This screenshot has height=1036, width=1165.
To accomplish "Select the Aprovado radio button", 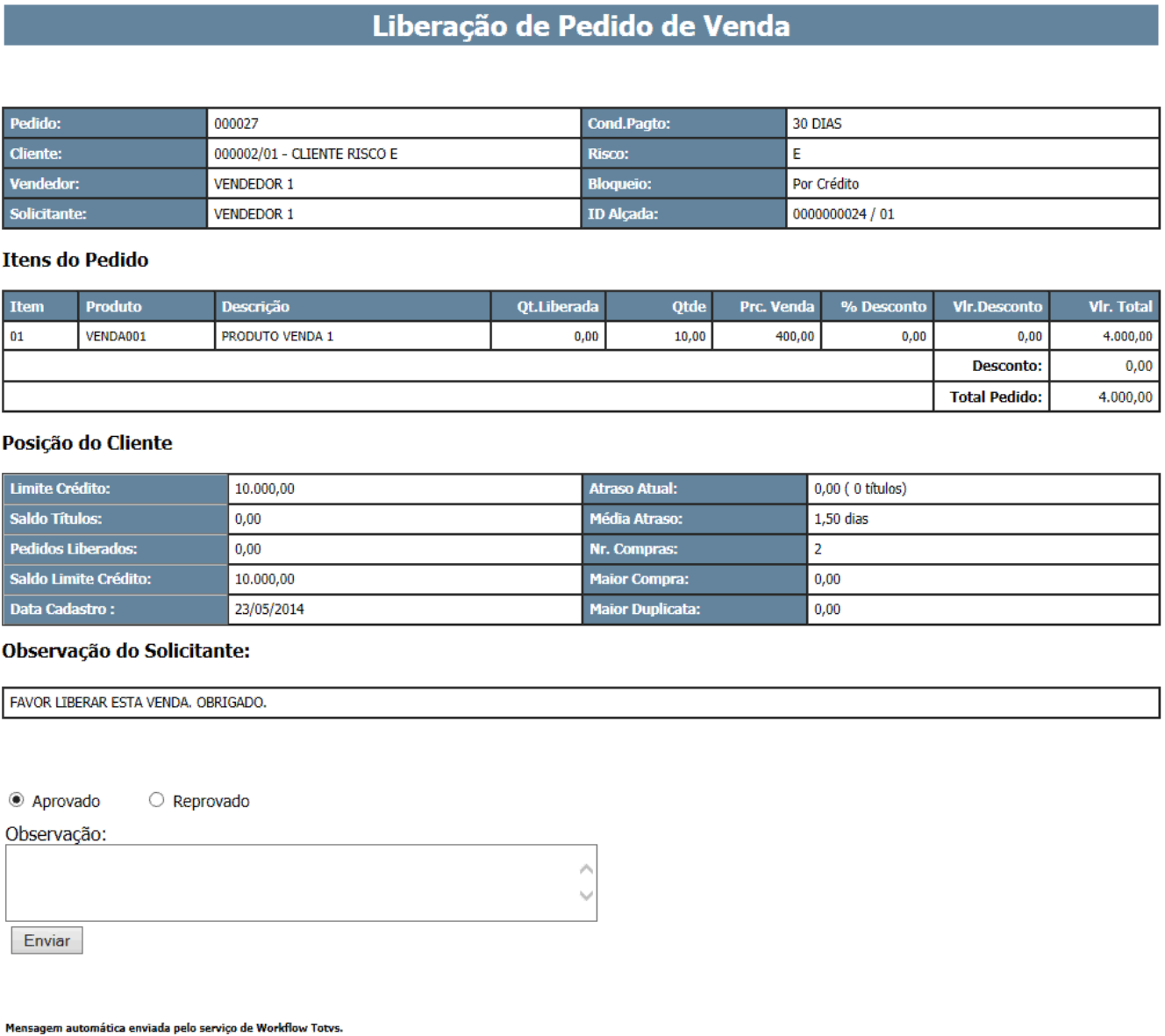I will (16, 800).
